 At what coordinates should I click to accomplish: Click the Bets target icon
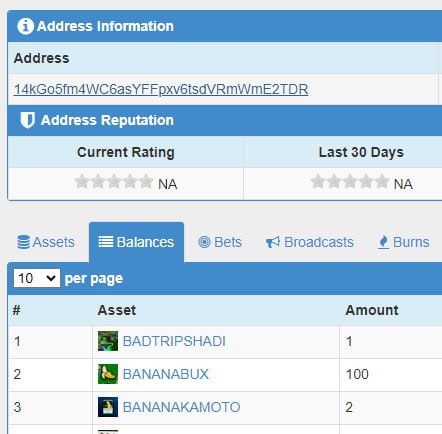coord(204,242)
